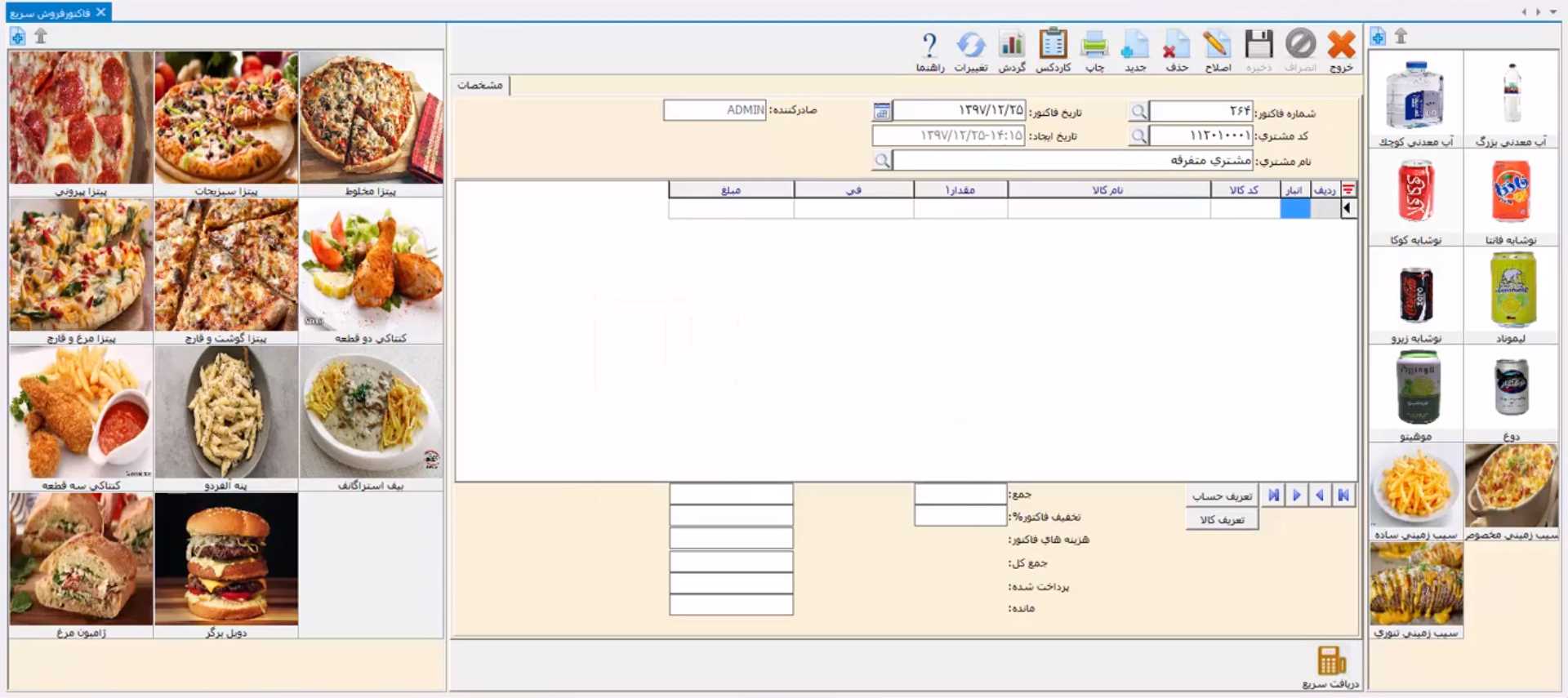Click the Print (چاپ) toolbar icon
1568x698 pixels.
pos(1094,49)
